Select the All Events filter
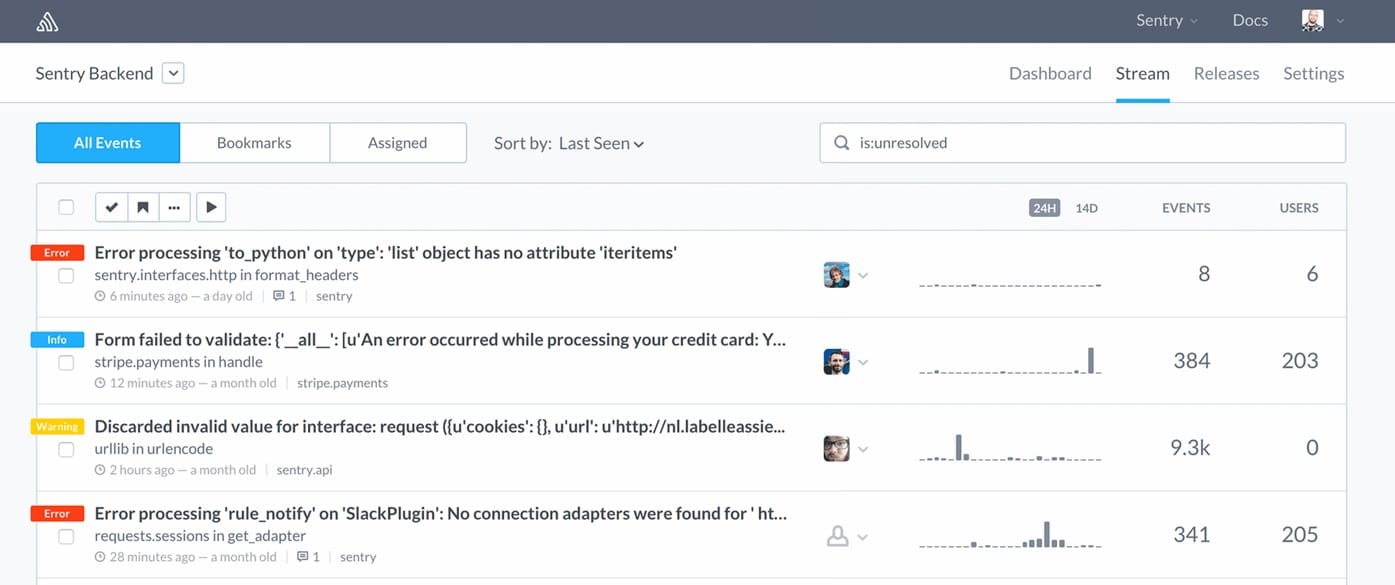The height and width of the screenshot is (585, 1395). pyautogui.click(x=108, y=143)
